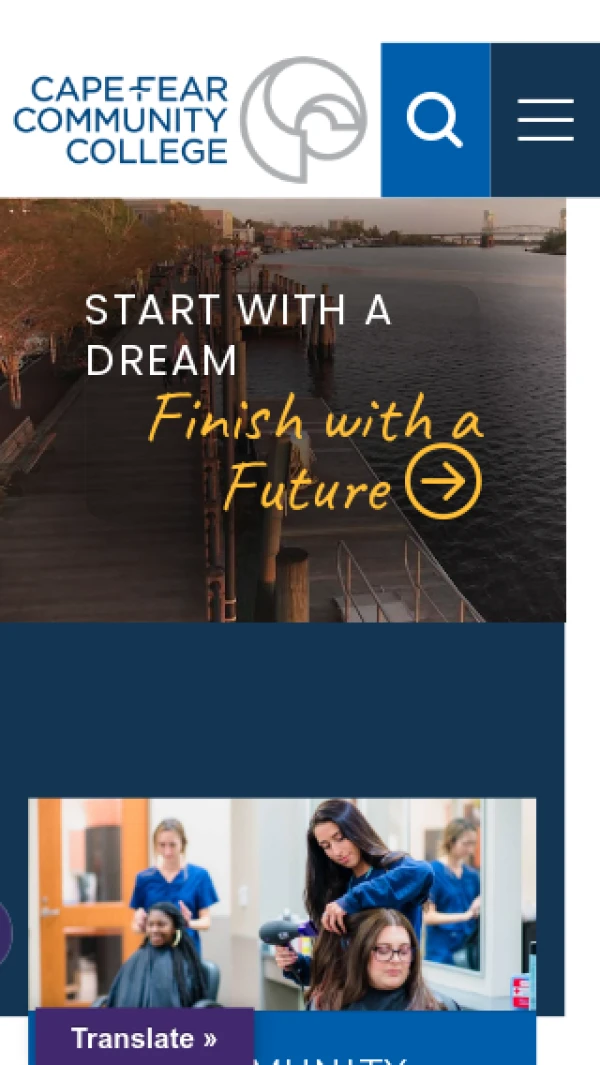The image size is (600, 1065).
Task: Tap the purple circle at left edge
Action: (x=5, y=933)
